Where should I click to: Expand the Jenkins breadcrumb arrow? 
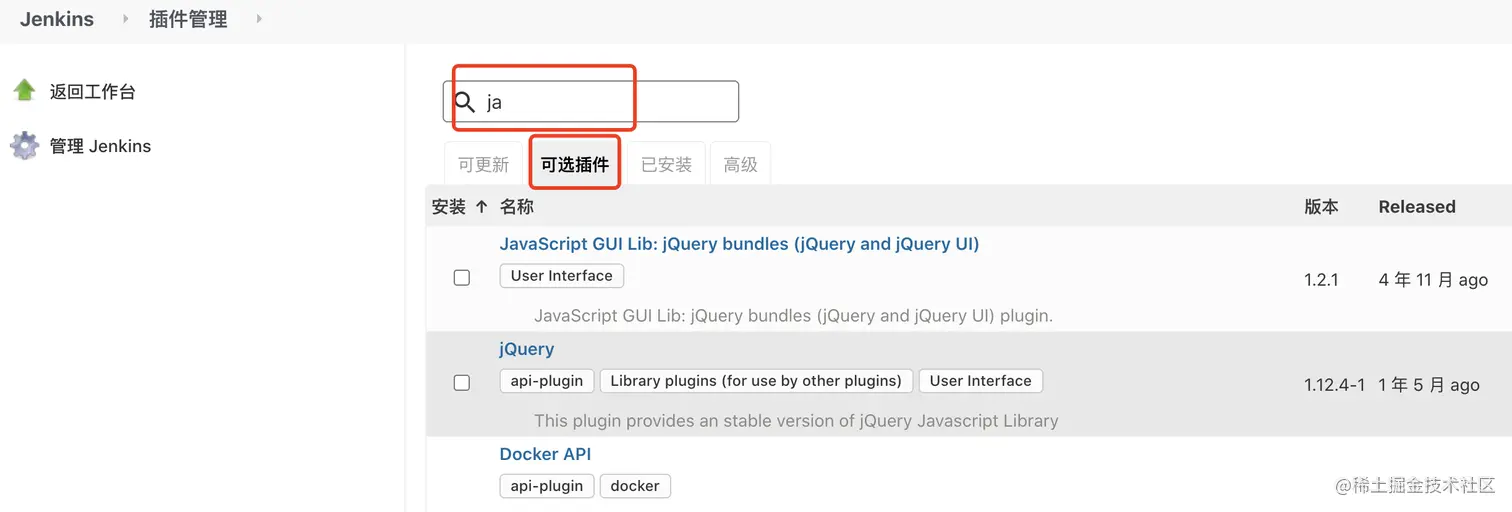[x=126, y=19]
